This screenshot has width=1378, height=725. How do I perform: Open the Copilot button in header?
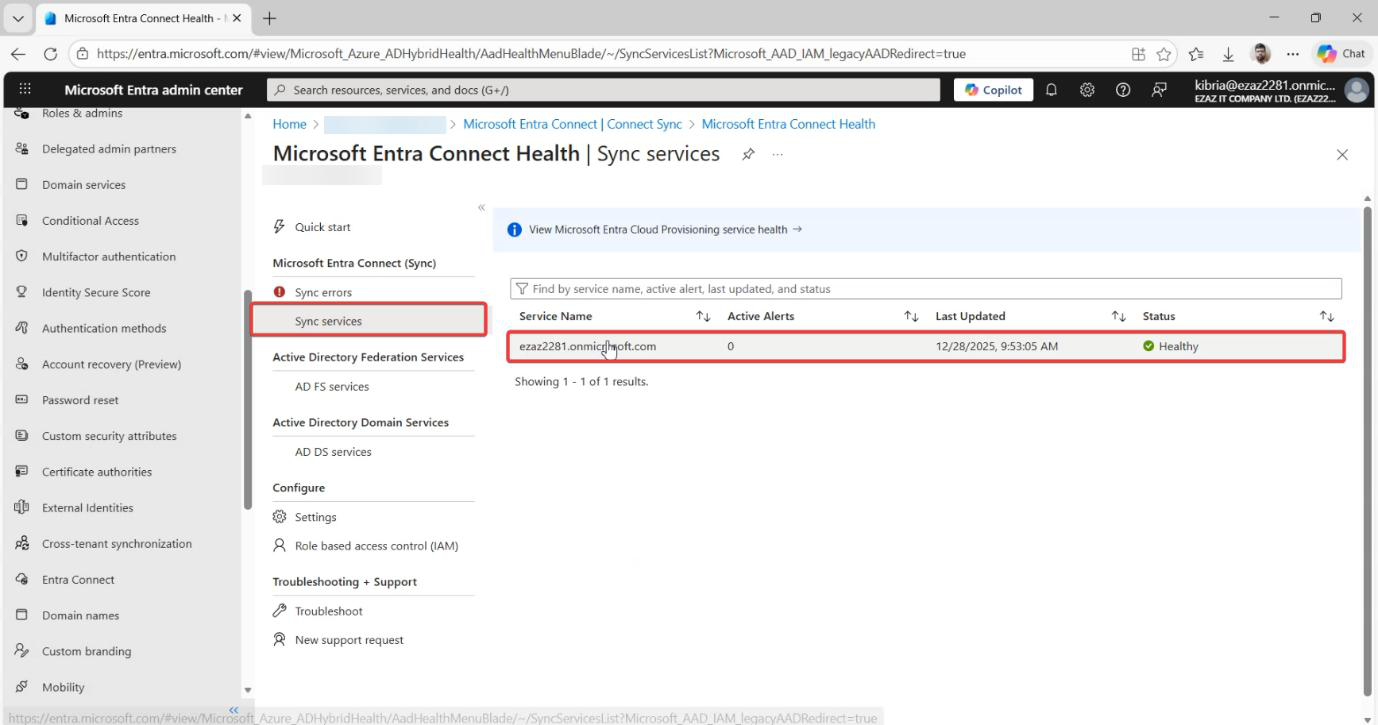click(993, 90)
